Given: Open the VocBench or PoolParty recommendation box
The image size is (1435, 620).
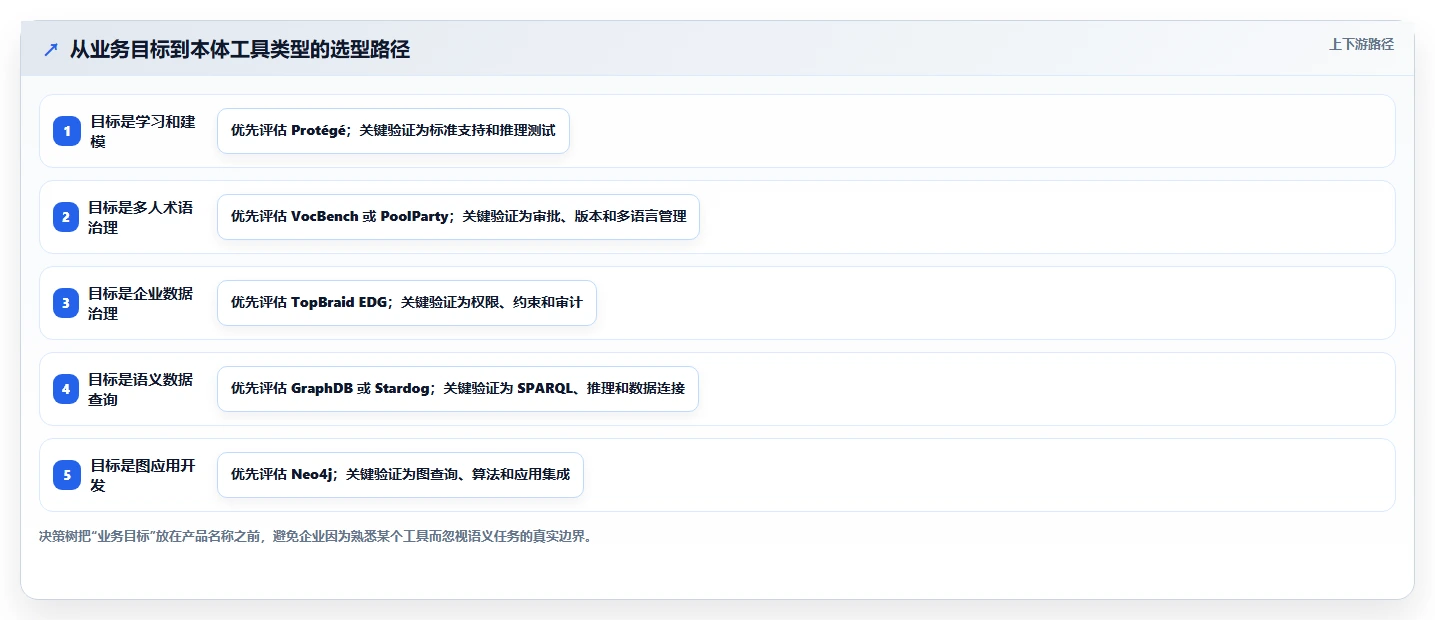Looking at the screenshot, I should pyautogui.click(x=458, y=217).
